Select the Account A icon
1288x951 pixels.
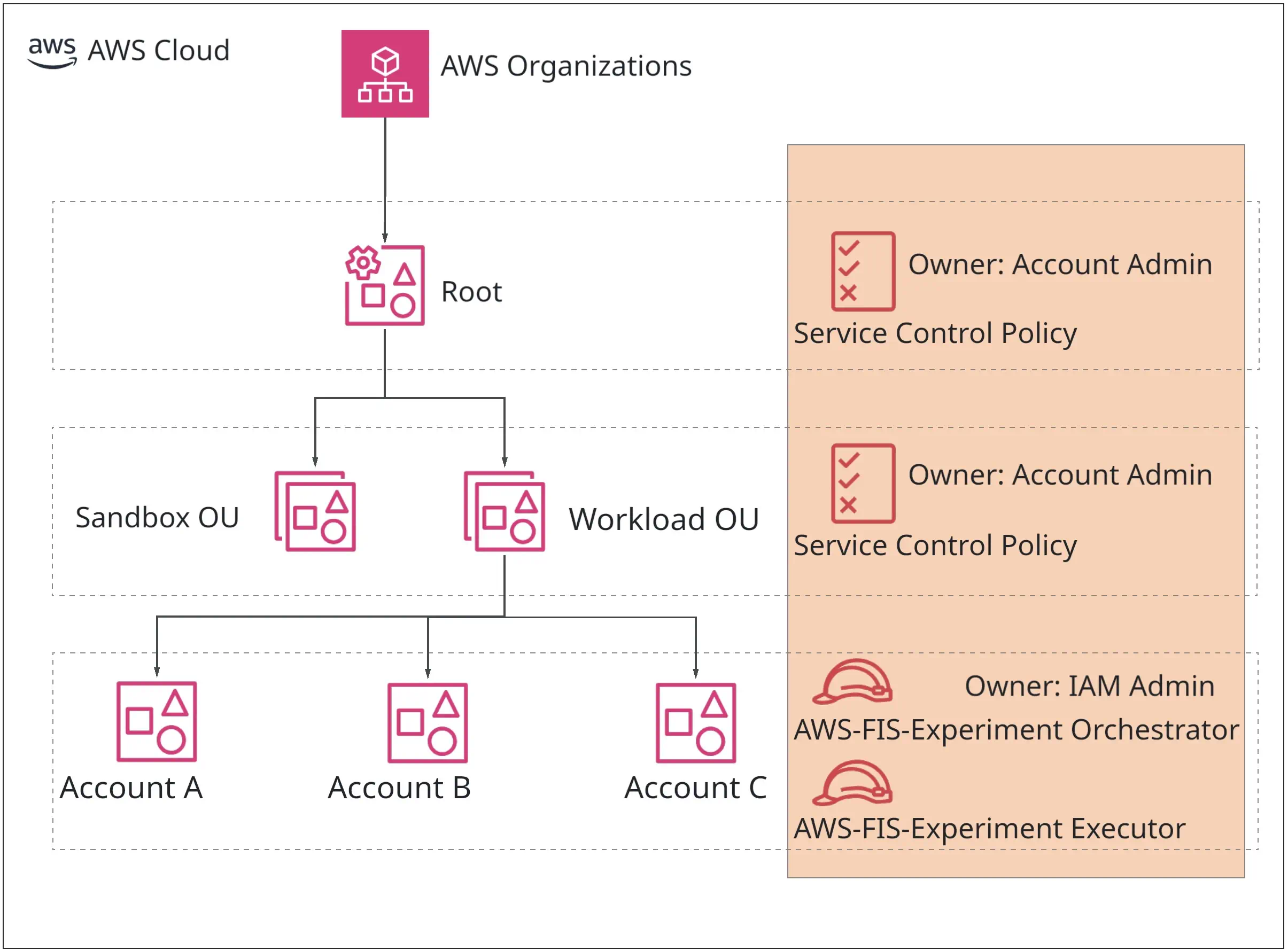[157, 722]
